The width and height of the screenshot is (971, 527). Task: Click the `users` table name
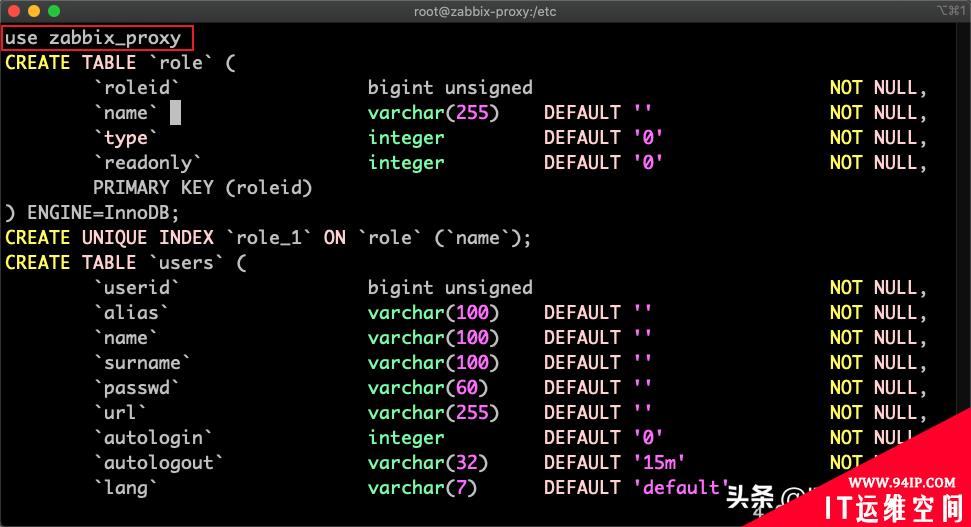point(186,262)
